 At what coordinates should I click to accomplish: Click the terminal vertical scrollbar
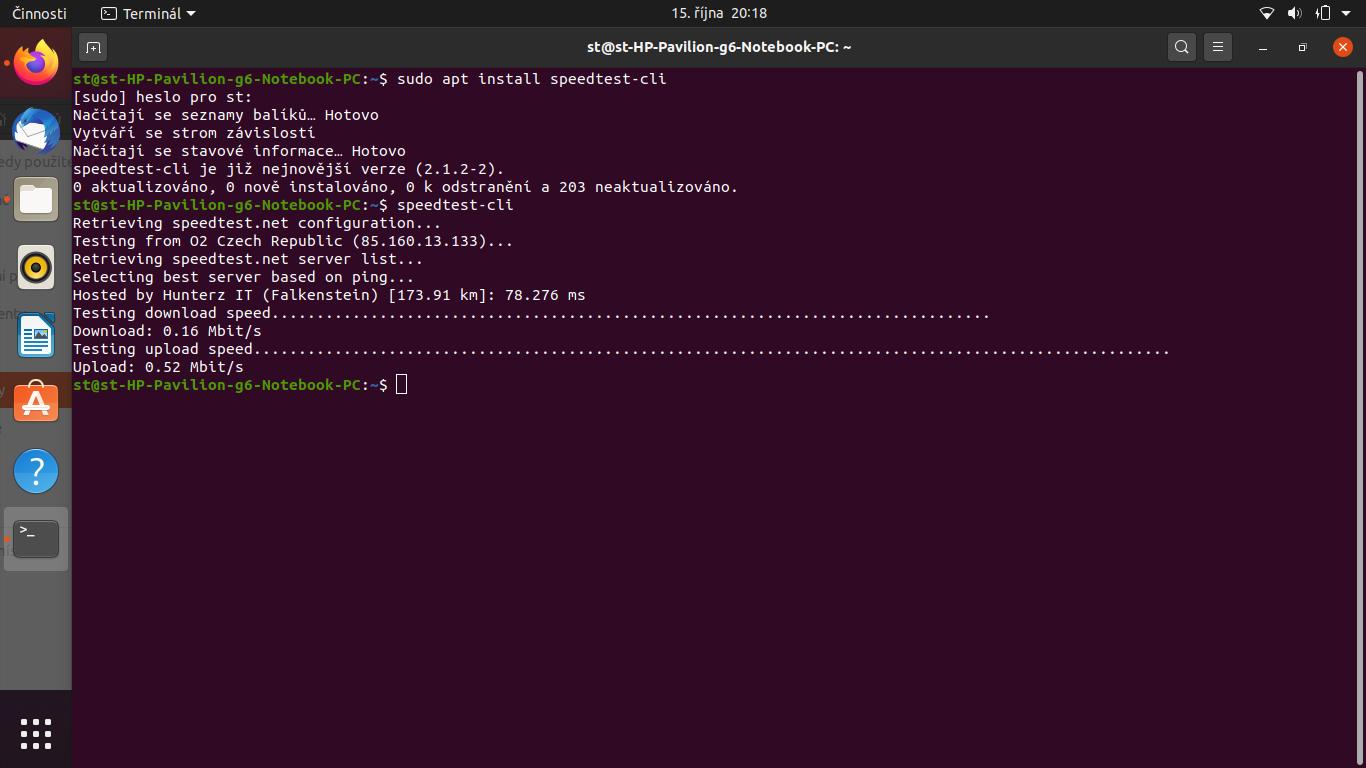click(x=1360, y=400)
